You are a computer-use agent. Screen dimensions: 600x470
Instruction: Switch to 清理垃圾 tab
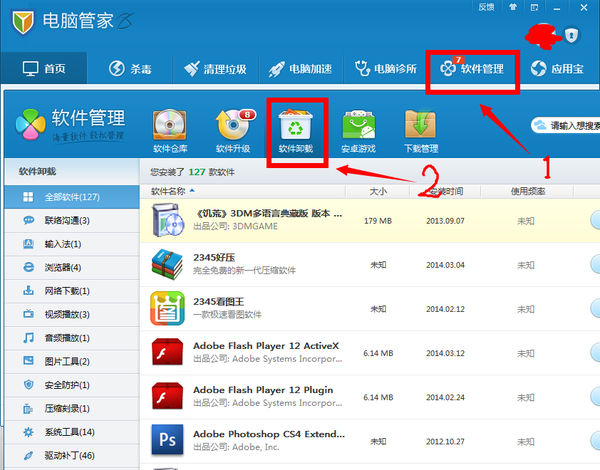coord(215,69)
